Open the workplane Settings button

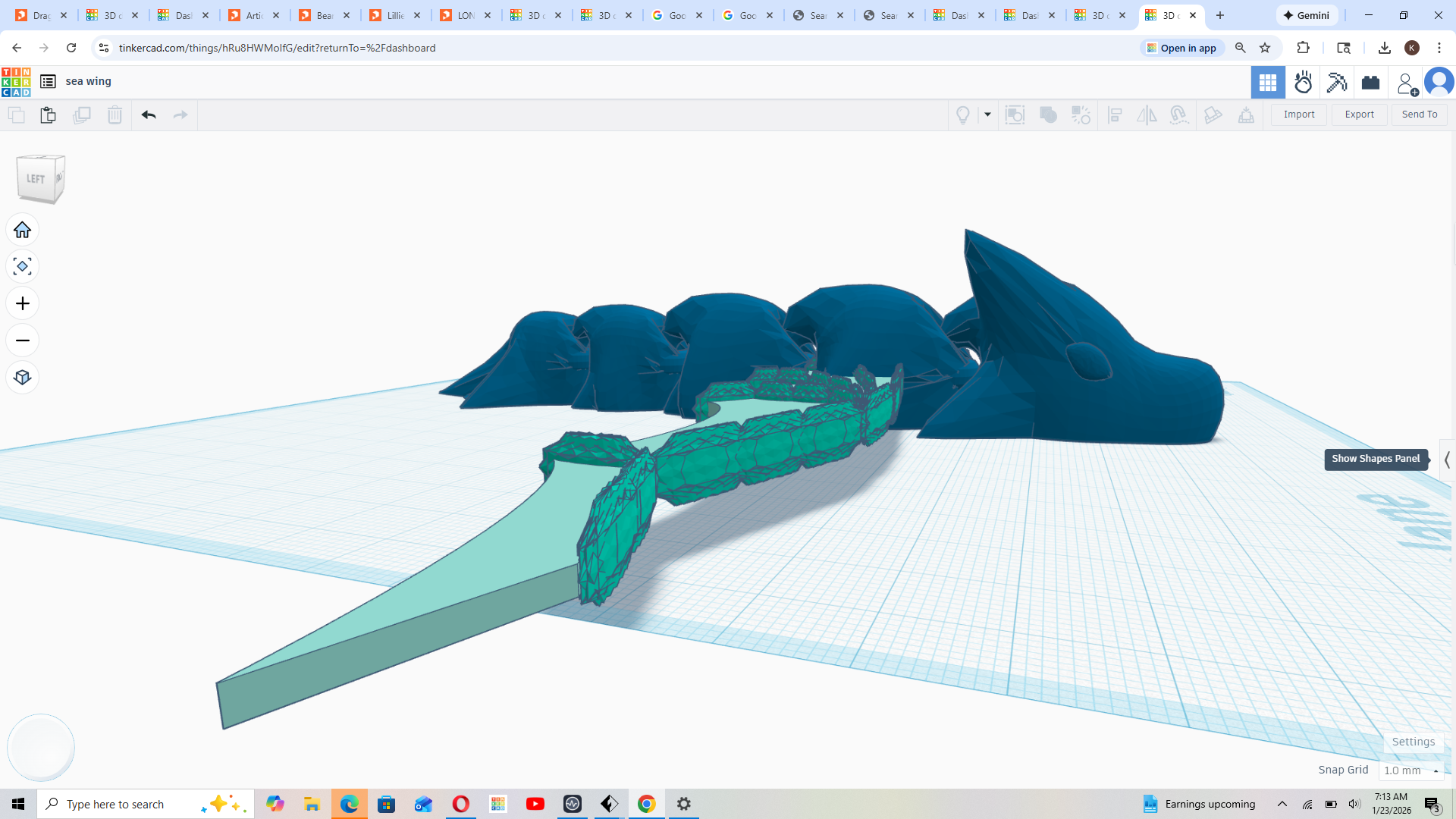click(x=1413, y=742)
